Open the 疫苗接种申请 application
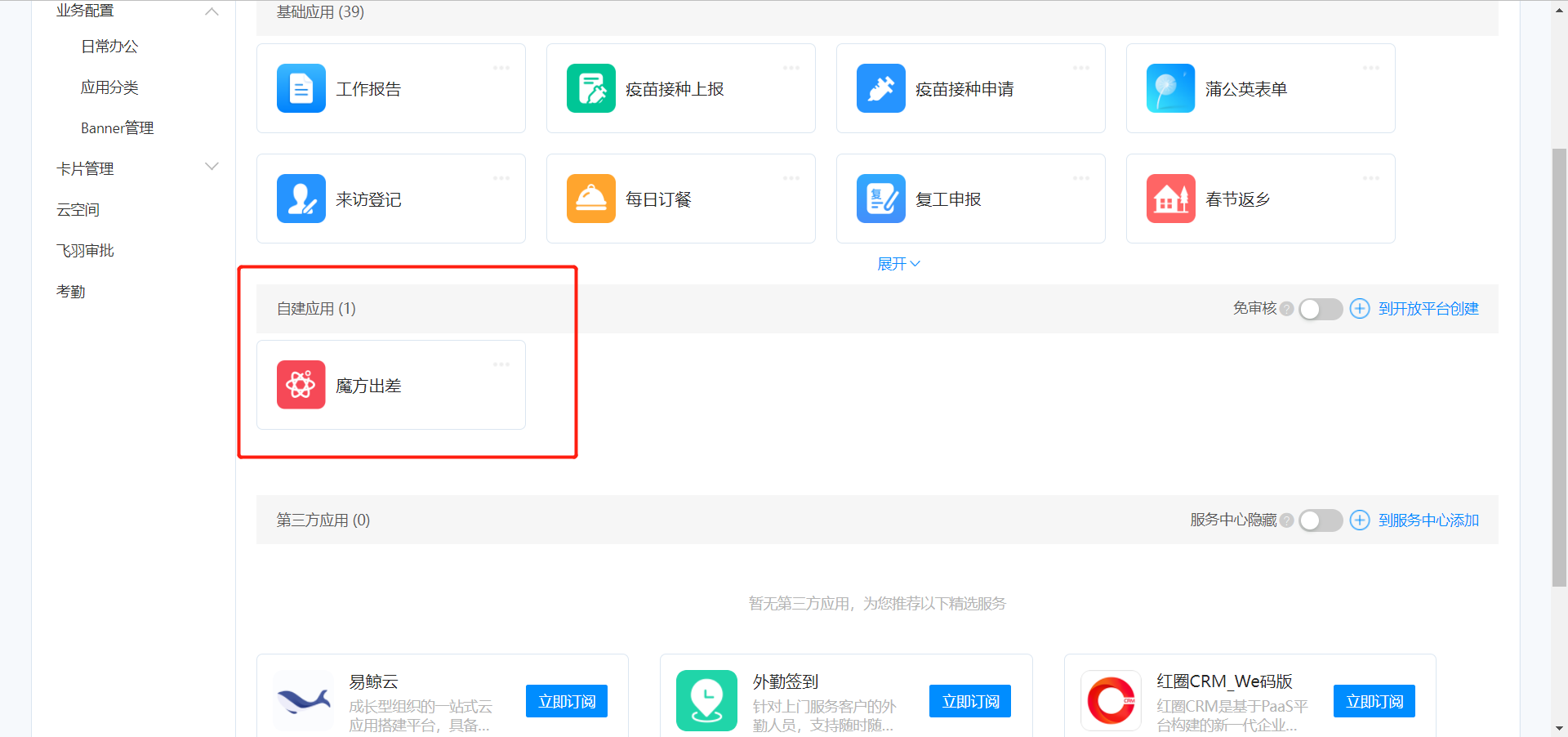 tap(880, 88)
